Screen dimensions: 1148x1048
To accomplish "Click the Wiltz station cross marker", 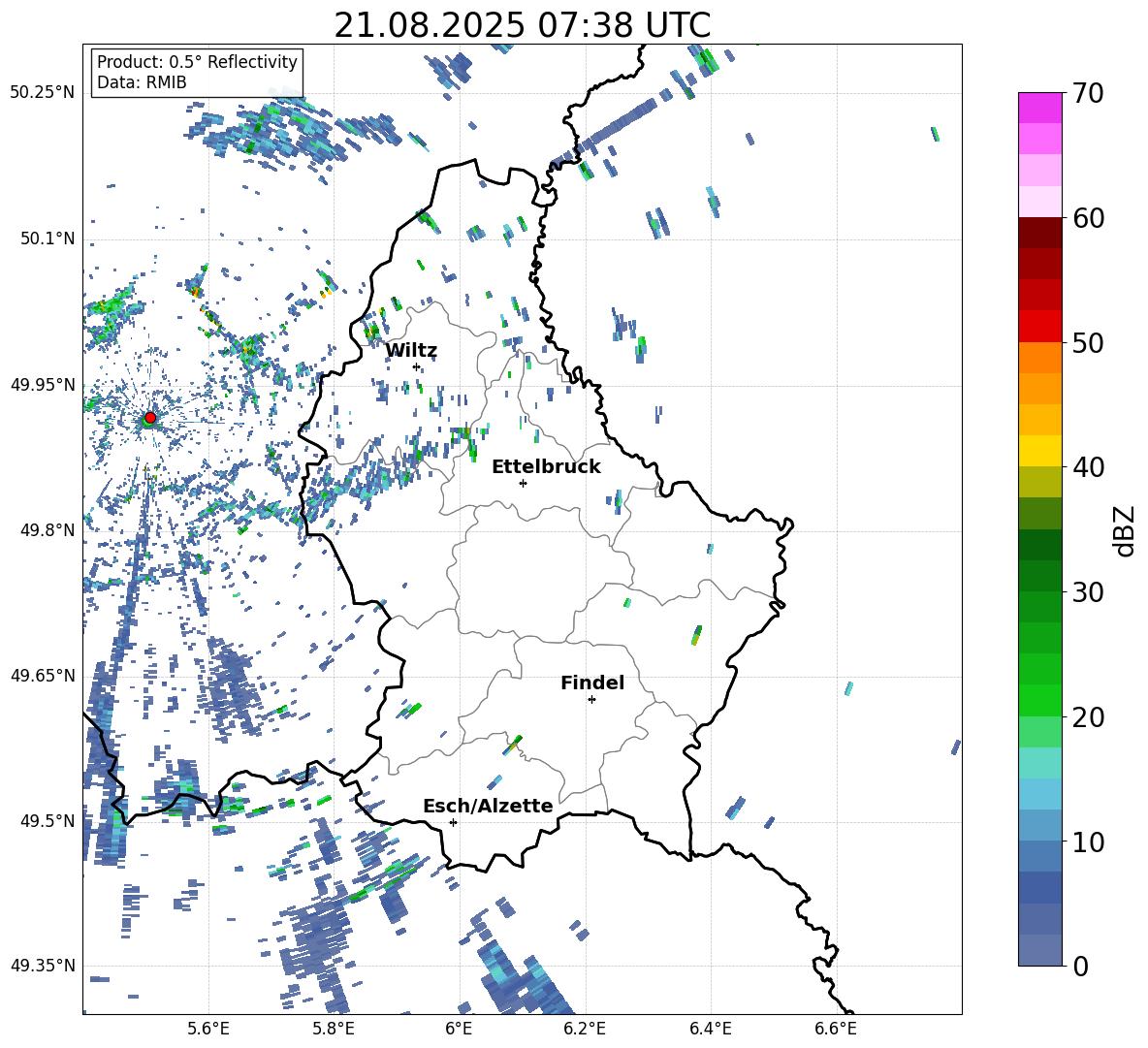I will coord(417,366).
